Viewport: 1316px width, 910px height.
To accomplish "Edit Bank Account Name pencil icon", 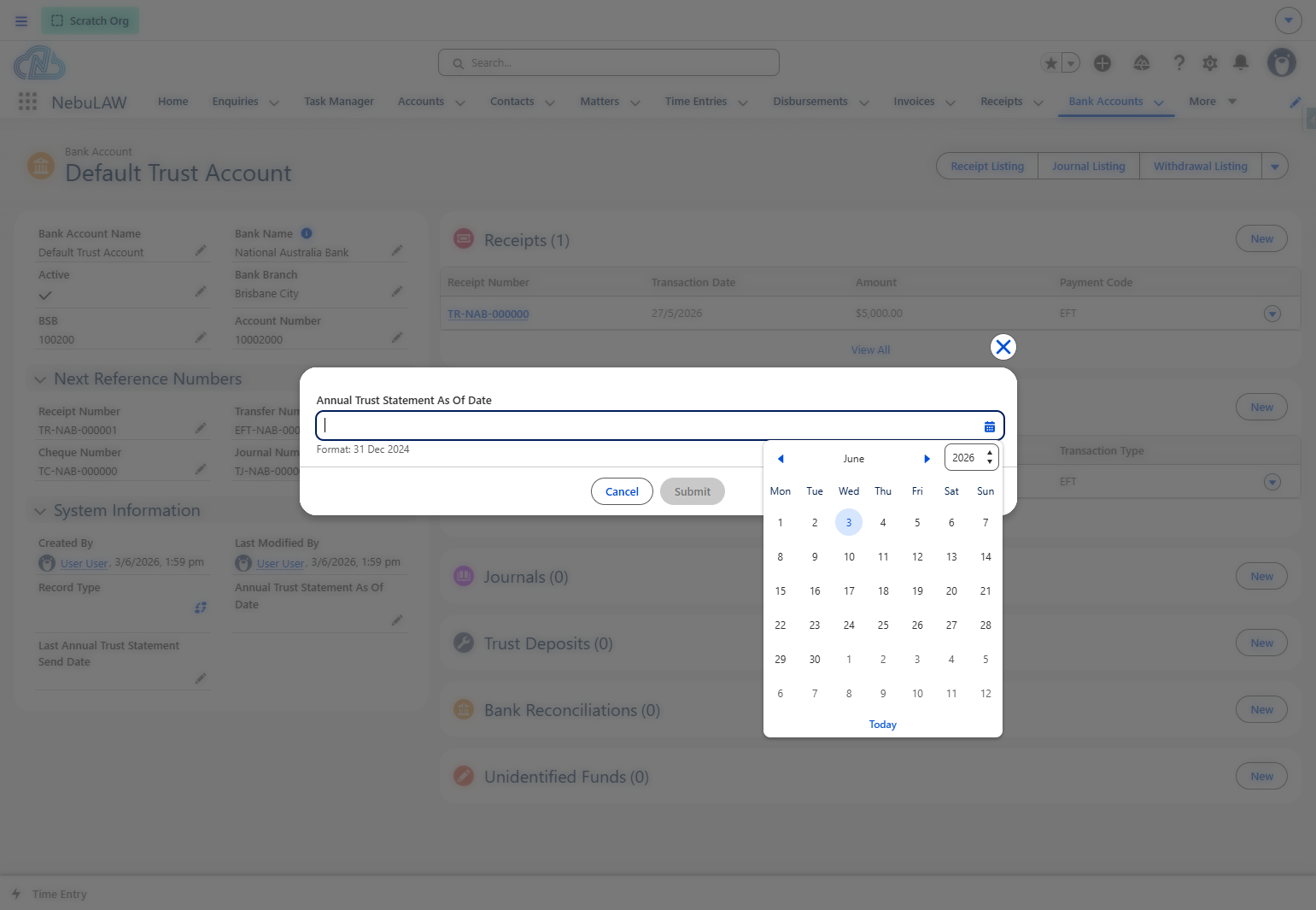I will tap(201, 250).
